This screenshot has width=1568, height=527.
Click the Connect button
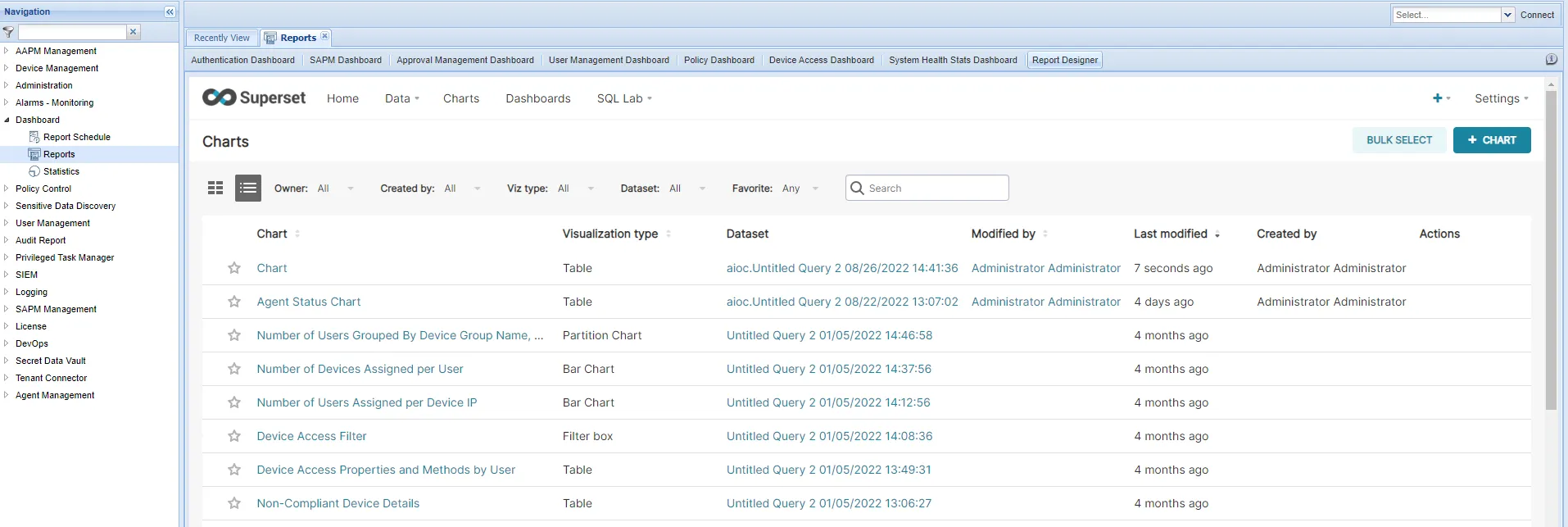(1537, 15)
